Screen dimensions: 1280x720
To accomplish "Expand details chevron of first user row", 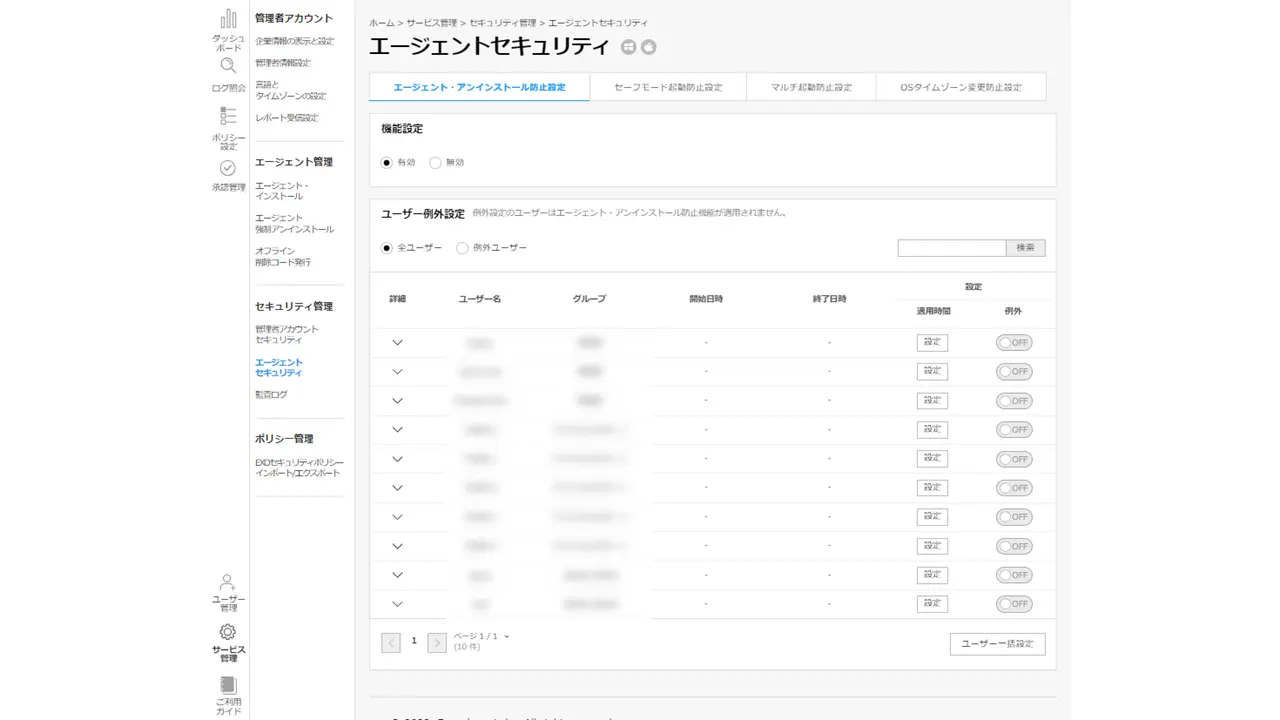I will (x=397, y=343).
